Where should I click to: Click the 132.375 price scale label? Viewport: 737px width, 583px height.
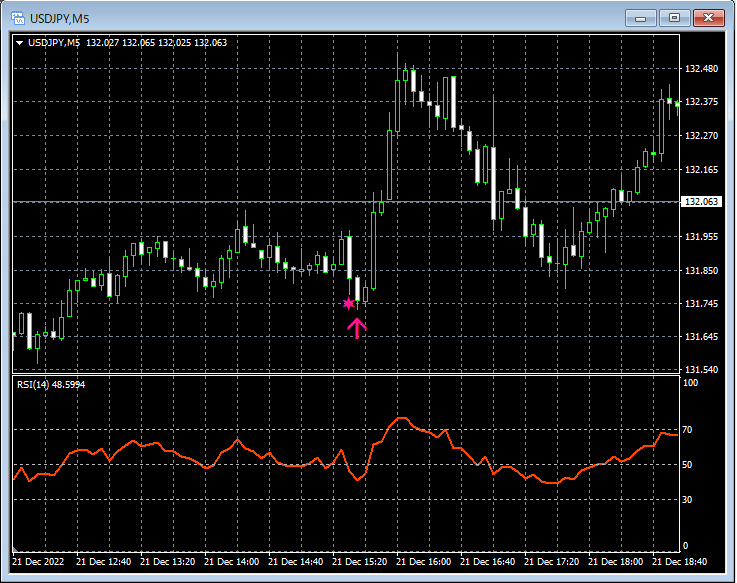click(701, 102)
